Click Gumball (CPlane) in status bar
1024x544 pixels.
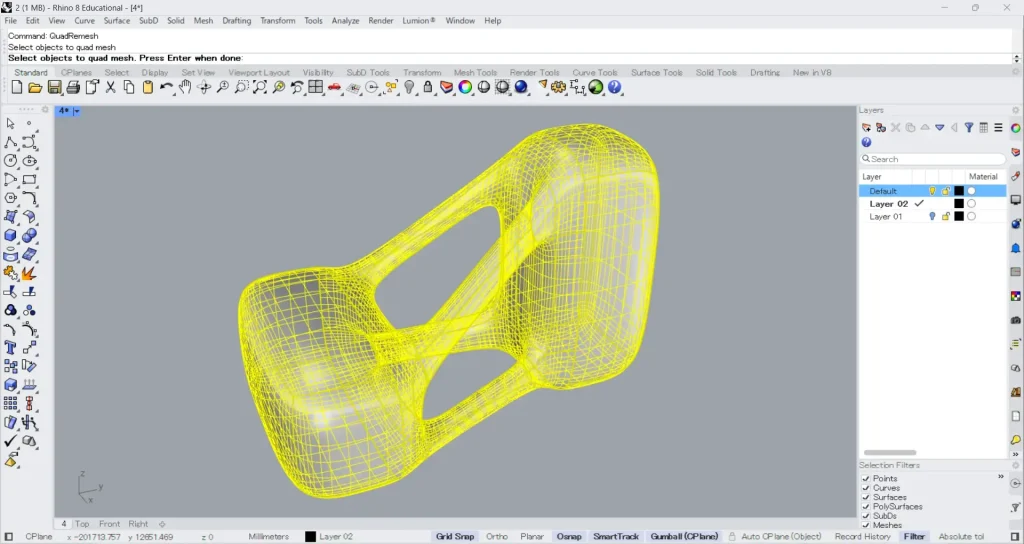coord(684,537)
